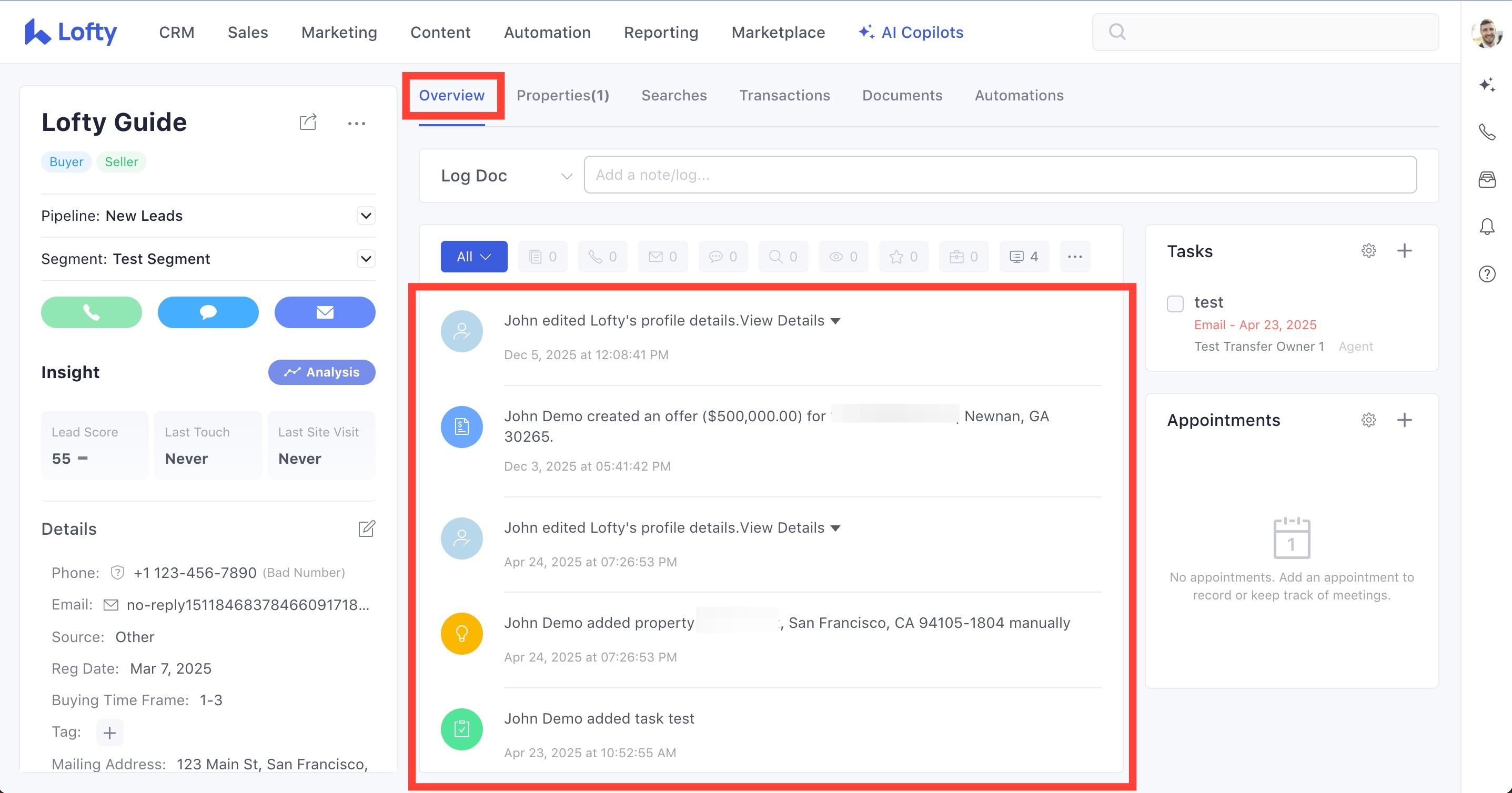This screenshot has height=793, width=1512.
Task: Filter timeline by emails count
Action: coord(662,256)
